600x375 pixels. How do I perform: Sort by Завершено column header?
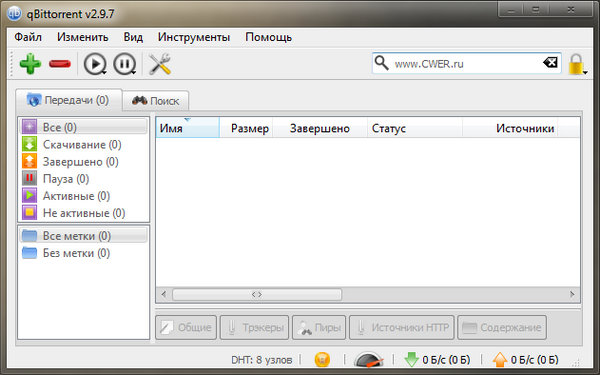pyautogui.click(x=320, y=128)
